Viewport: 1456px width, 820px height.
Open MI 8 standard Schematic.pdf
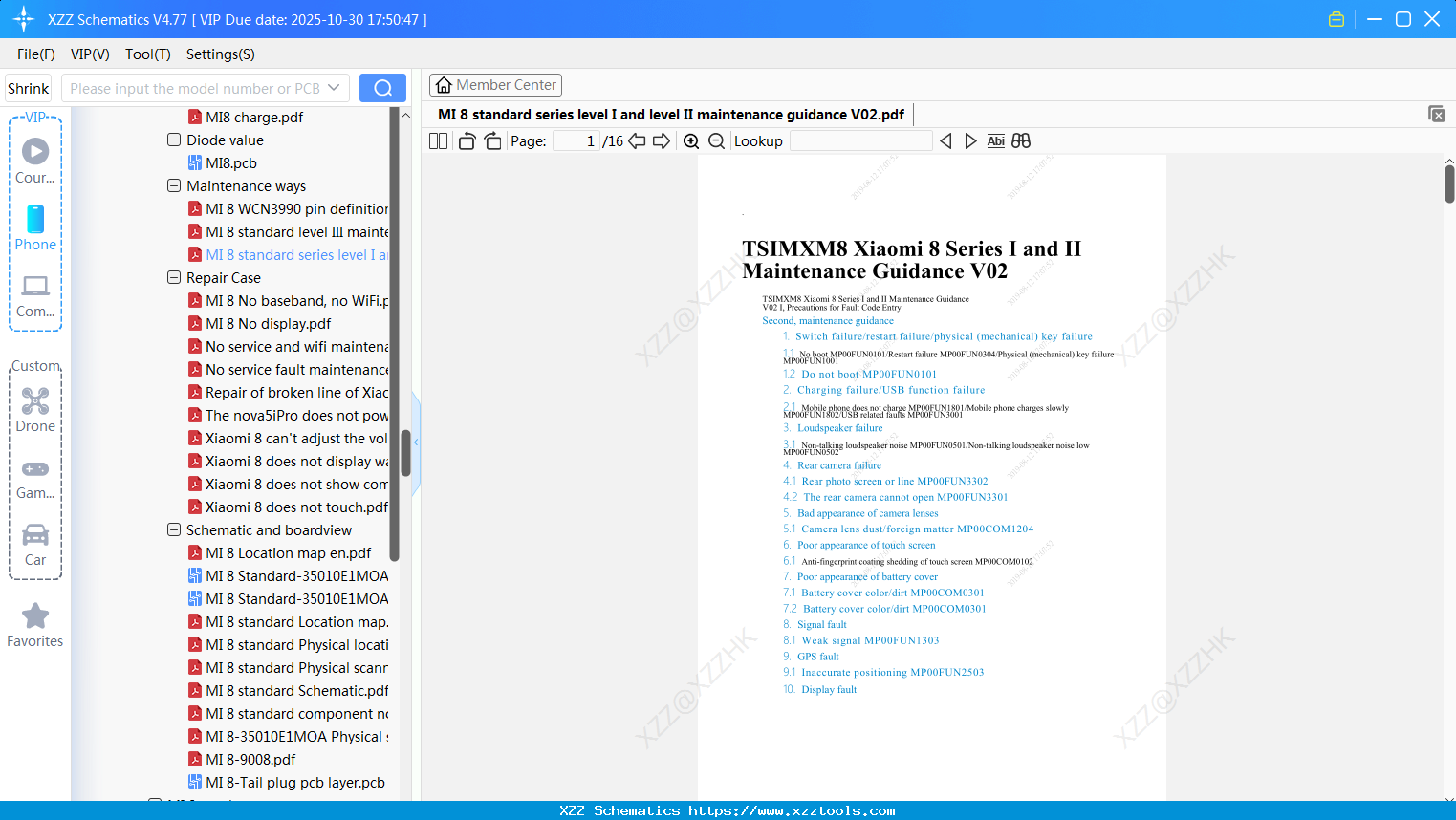[x=288, y=691]
